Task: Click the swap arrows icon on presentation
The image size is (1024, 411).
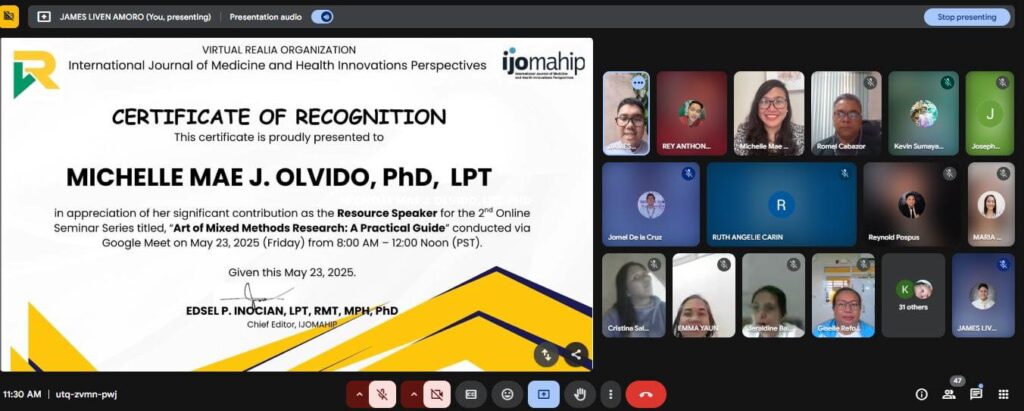Action: pyautogui.click(x=546, y=355)
